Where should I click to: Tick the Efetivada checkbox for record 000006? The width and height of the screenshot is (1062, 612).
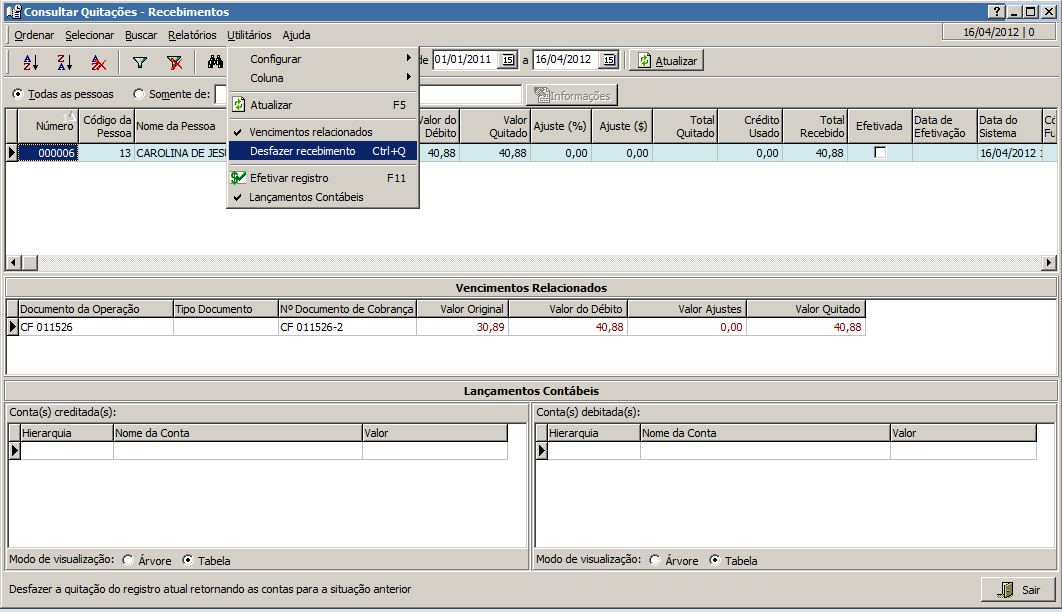[880, 153]
